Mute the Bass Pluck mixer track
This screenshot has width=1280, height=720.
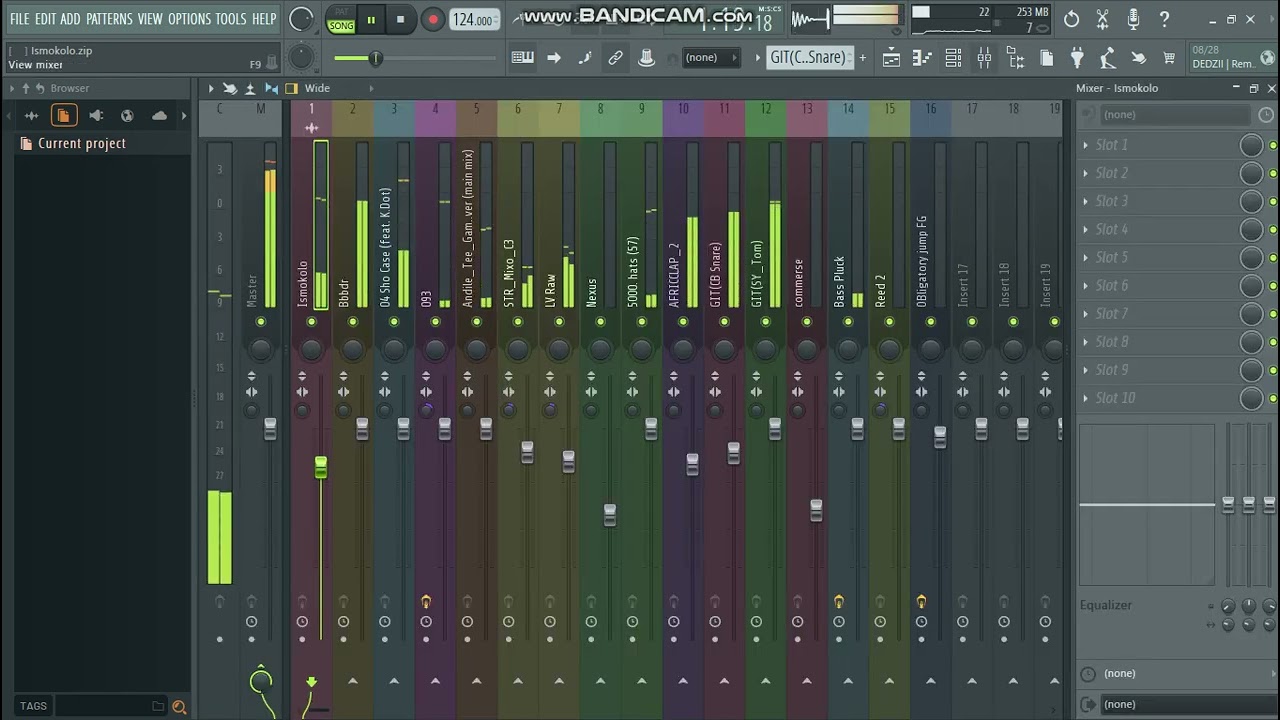pos(848,322)
